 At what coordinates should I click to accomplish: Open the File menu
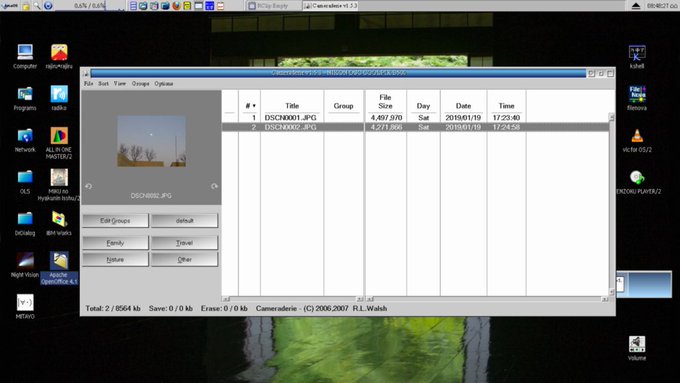88,83
